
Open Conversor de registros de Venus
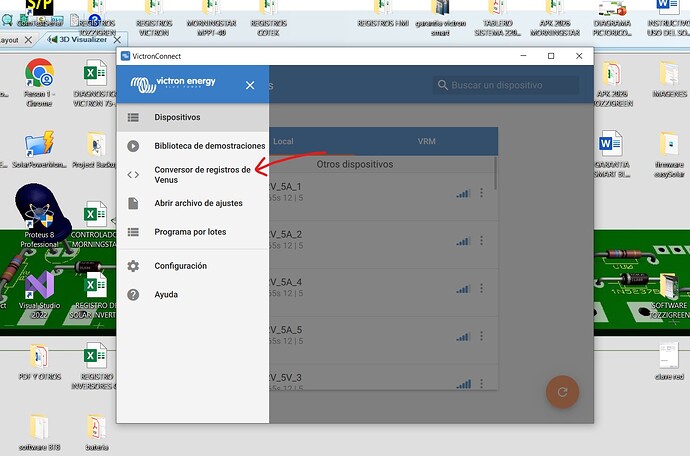(193, 175)
